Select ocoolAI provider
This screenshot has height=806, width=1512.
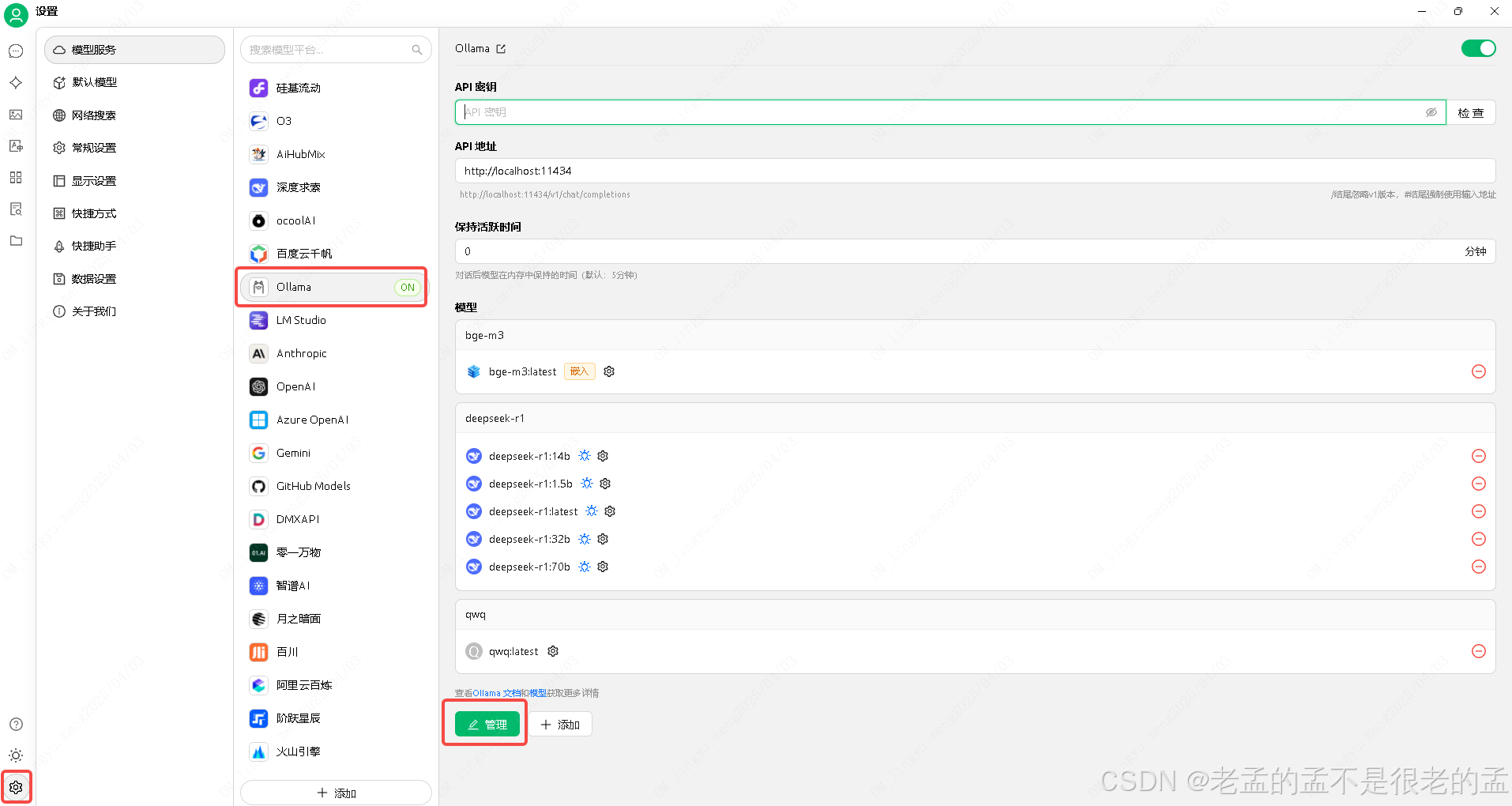point(336,220)
